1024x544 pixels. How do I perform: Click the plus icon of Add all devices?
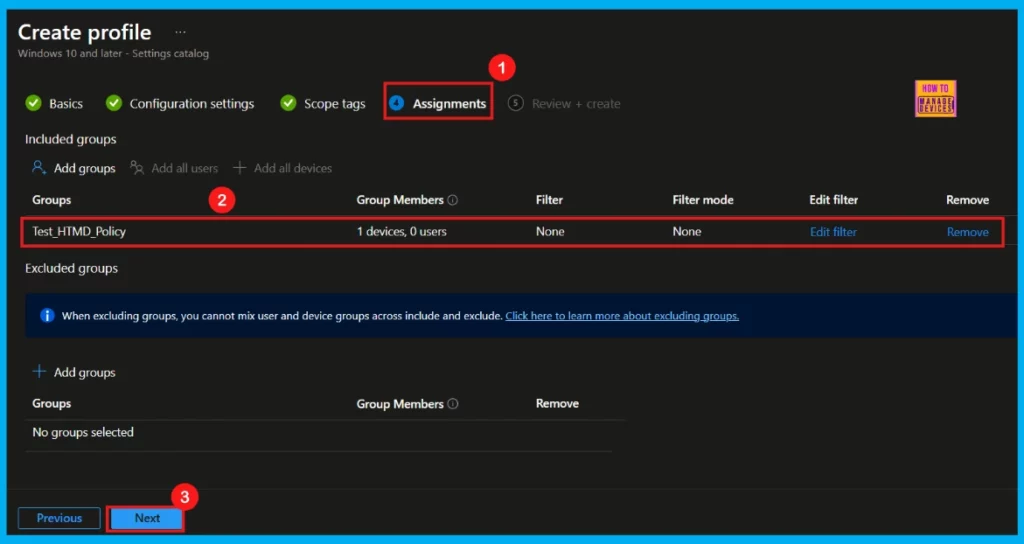(240, 168)
